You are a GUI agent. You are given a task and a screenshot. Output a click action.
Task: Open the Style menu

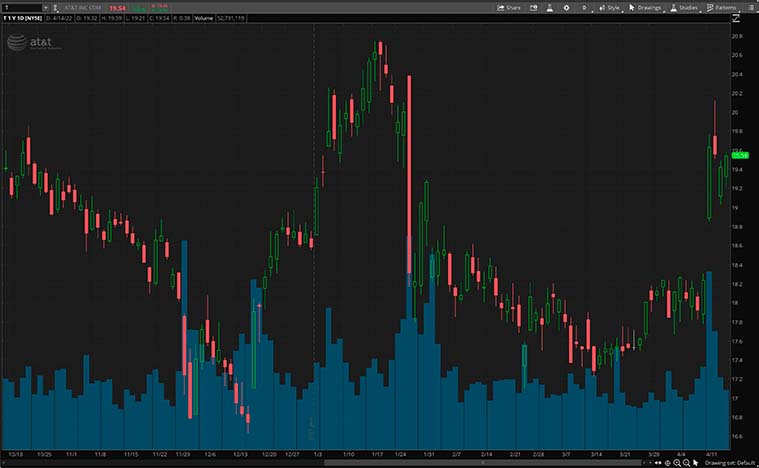click(609, 8)
